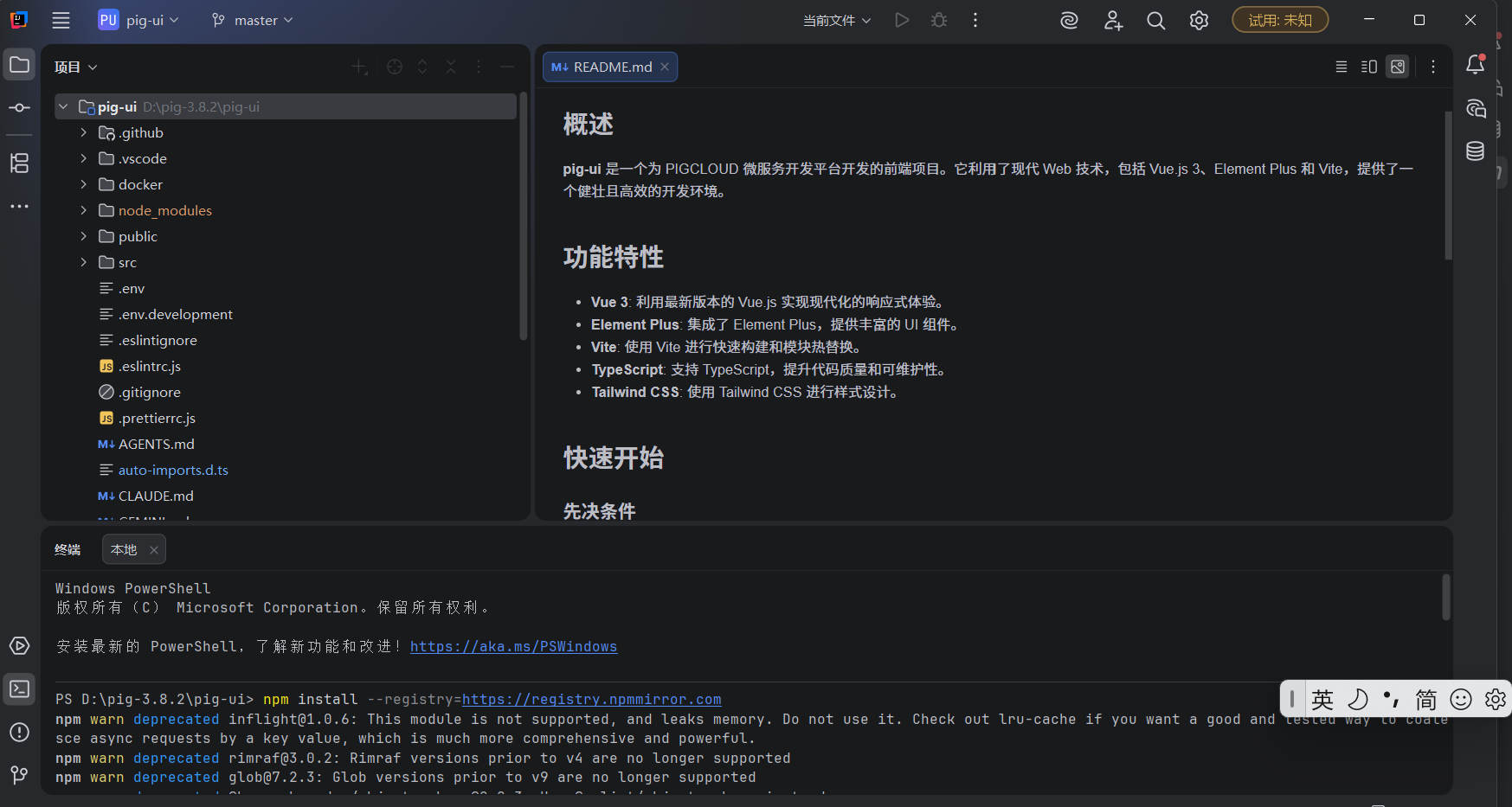Screen dimensions: 1512x807
Task: Expand the node_modules folder
Action: tap(83, 210)
